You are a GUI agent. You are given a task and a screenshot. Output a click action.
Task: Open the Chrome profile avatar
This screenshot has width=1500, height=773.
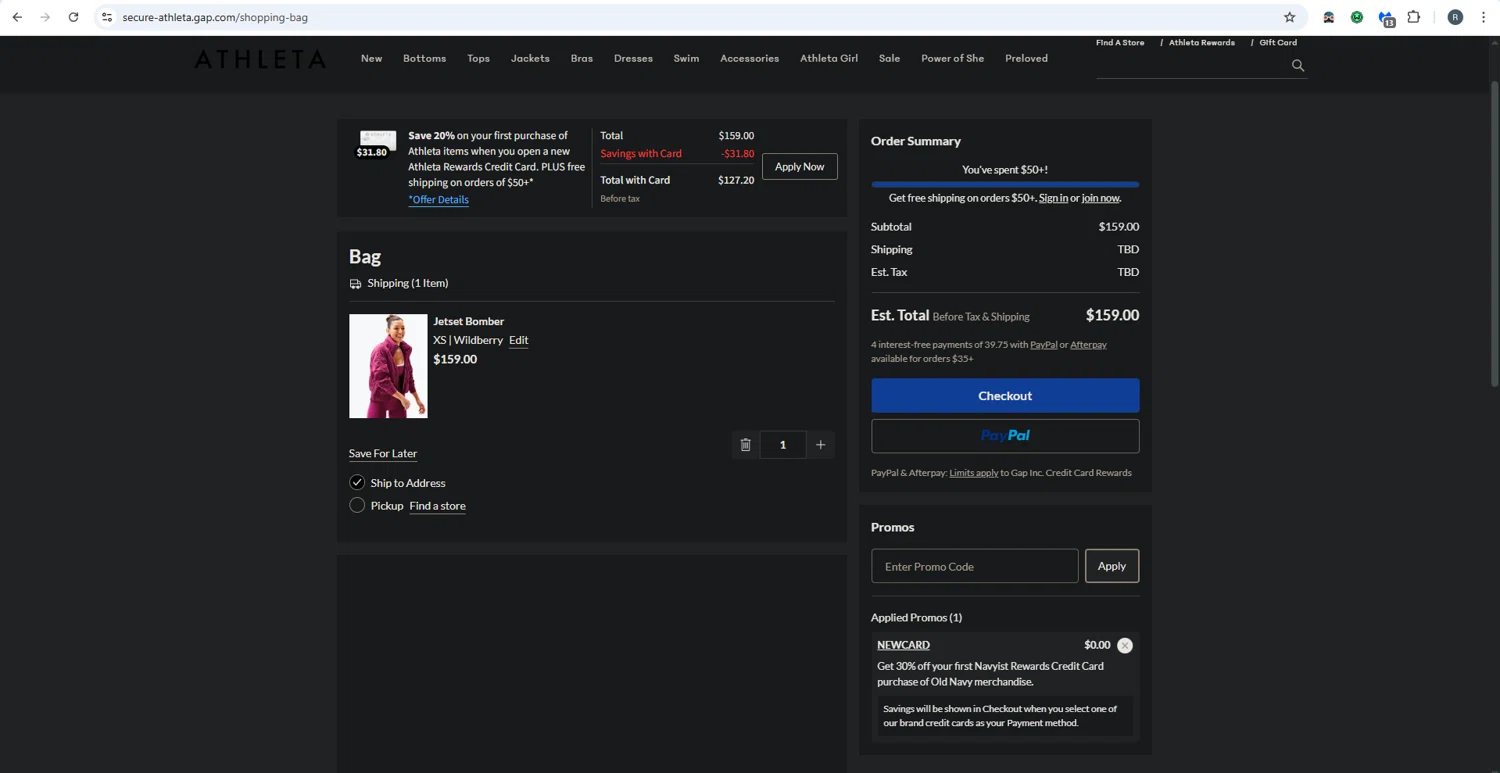tap(1455, 17)
